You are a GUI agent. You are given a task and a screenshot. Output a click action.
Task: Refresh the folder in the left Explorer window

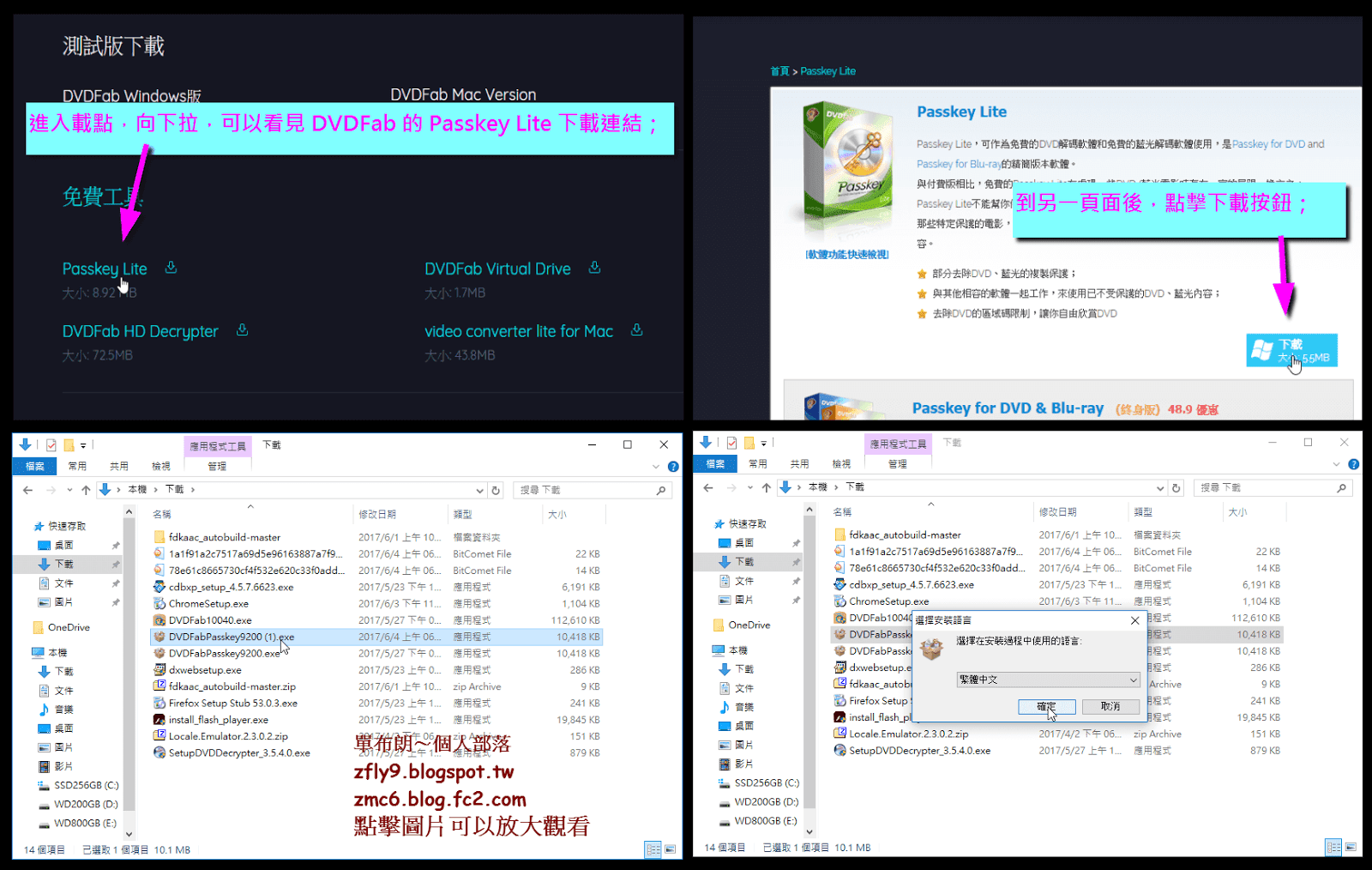pos(495,490)
